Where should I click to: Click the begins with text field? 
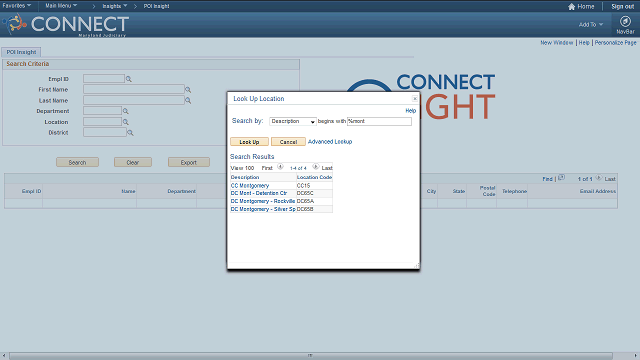pos(379,121)
